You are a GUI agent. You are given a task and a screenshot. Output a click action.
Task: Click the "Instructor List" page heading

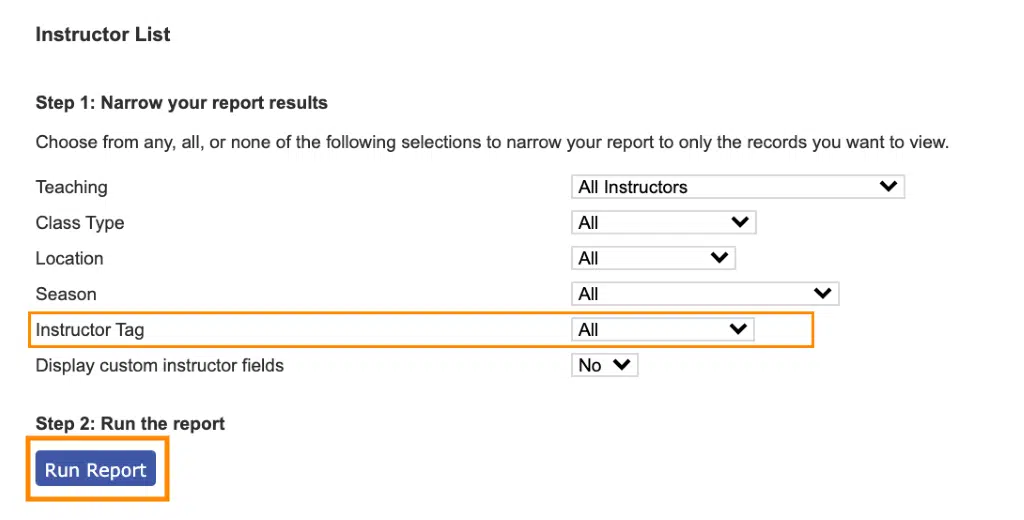(x=103, y=35)
